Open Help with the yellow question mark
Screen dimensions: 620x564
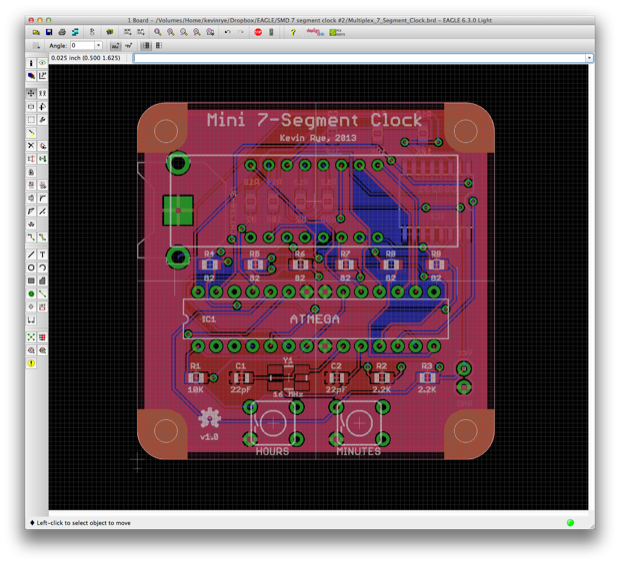point(293,32)
